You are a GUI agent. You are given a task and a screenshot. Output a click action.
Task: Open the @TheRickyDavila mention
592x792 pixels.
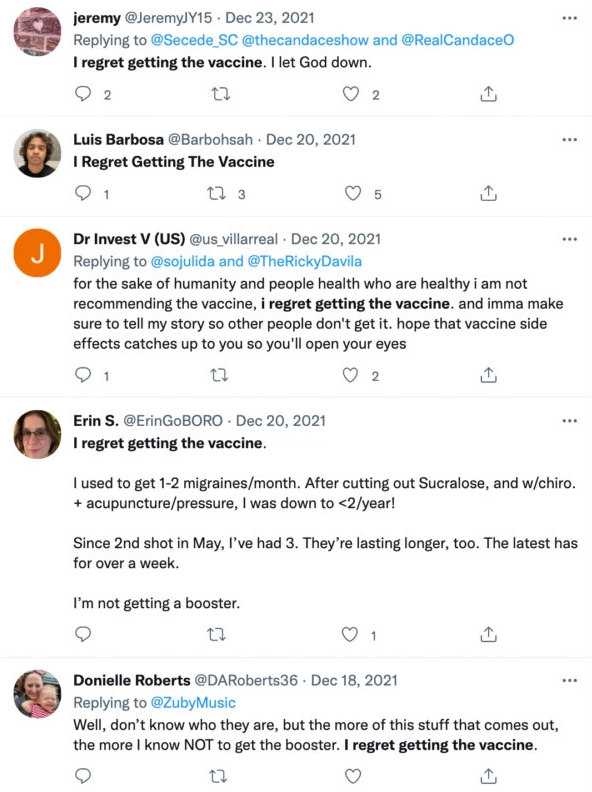(305, 261)
